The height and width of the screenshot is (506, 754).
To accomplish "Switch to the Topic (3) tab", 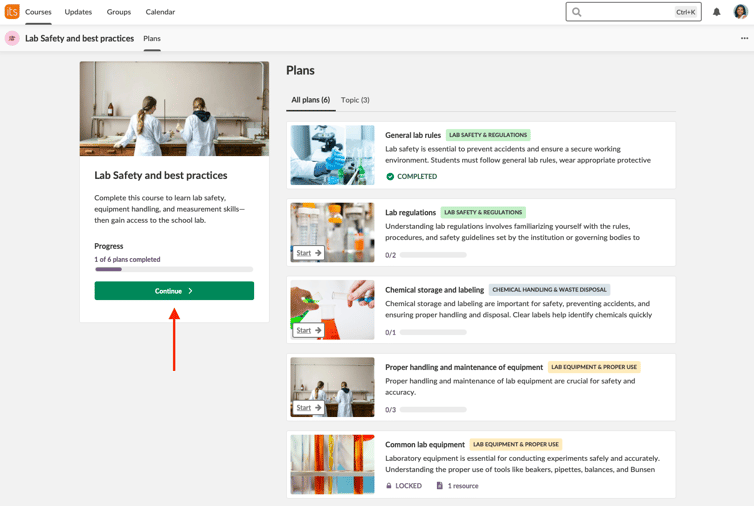I will 355,100.
